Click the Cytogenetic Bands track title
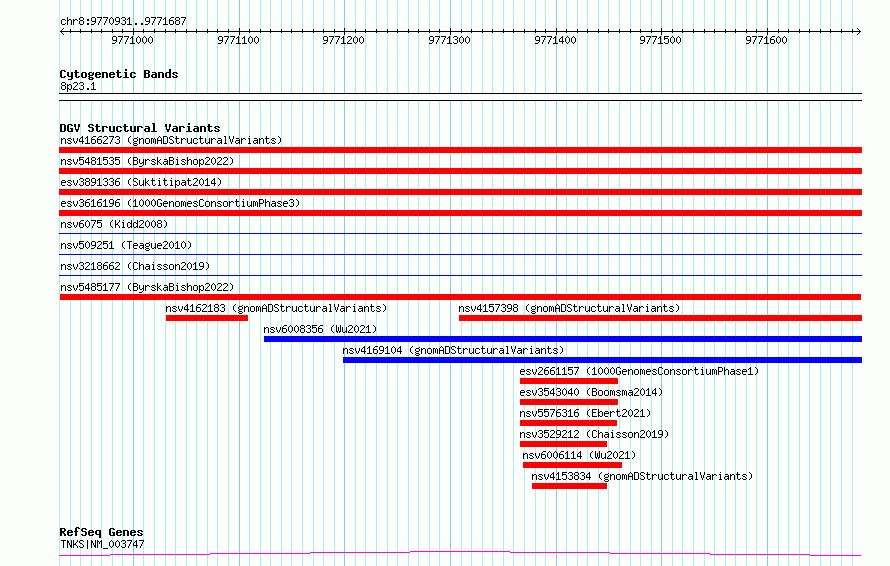Image resolution: width=890 pixels, height=566 pixels. (119, 74)
